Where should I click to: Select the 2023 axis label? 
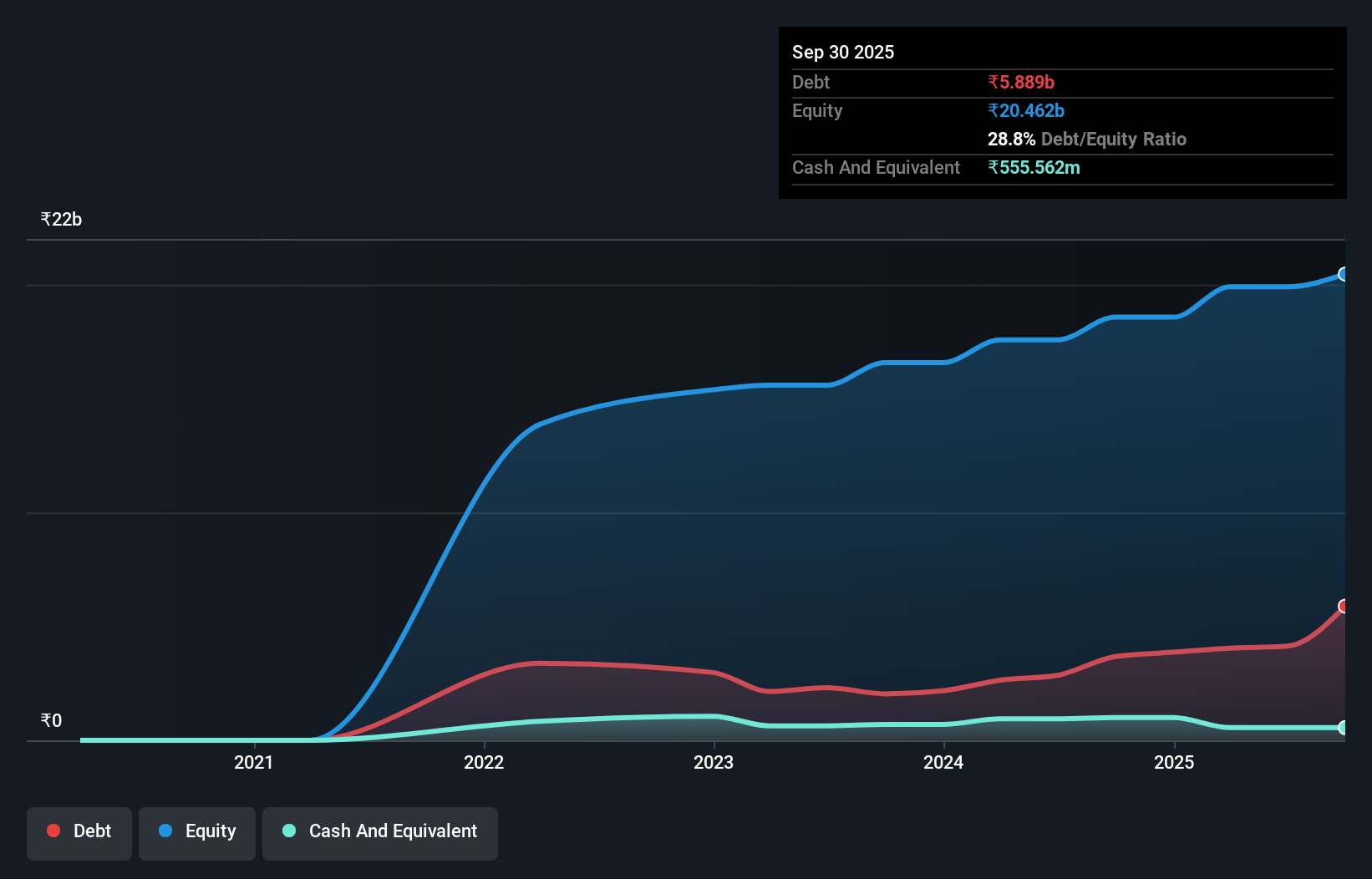click(x=714, y=762)
